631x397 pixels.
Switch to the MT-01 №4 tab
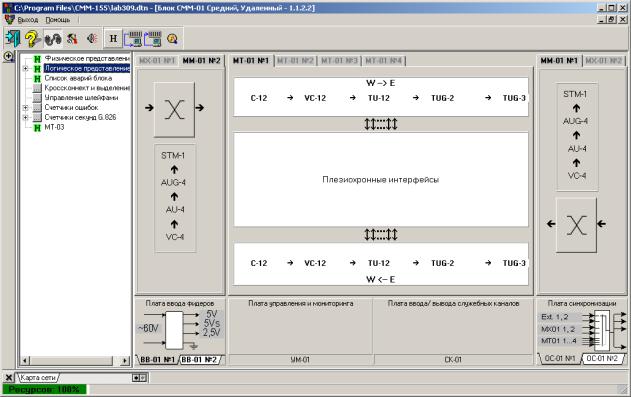[x=384, y=61]
